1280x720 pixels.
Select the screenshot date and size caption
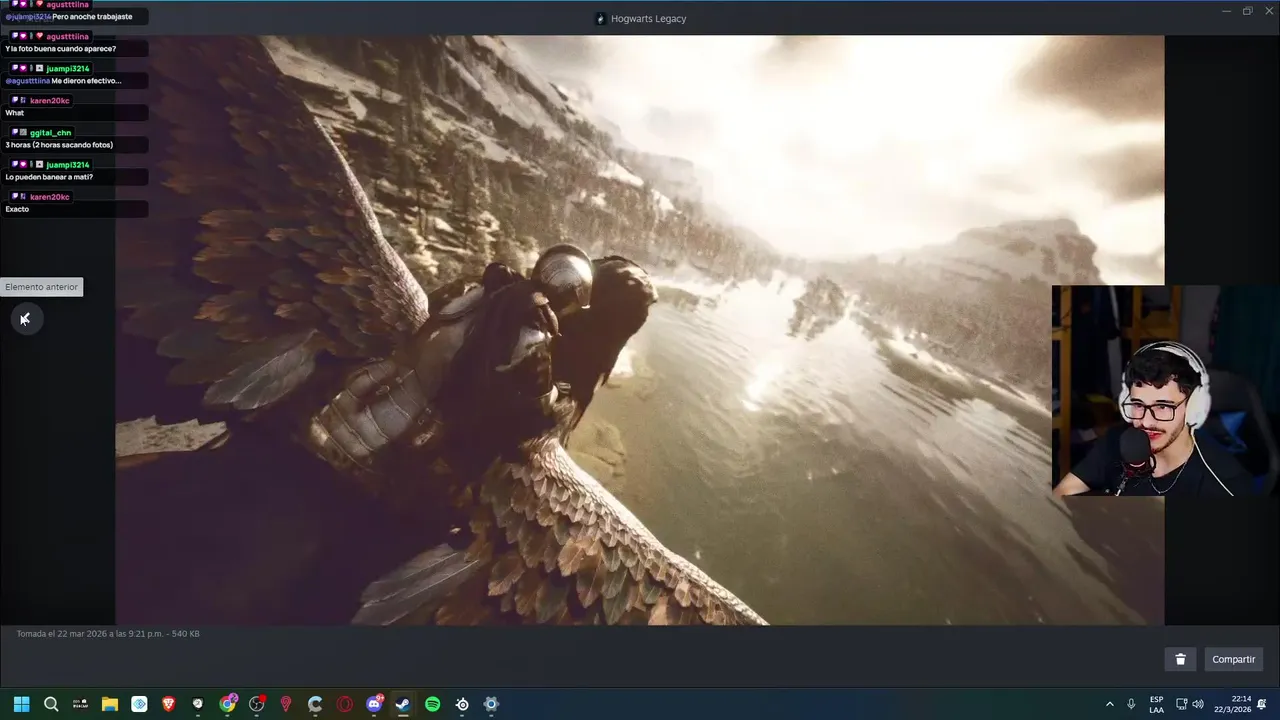(x=108, y=633)
